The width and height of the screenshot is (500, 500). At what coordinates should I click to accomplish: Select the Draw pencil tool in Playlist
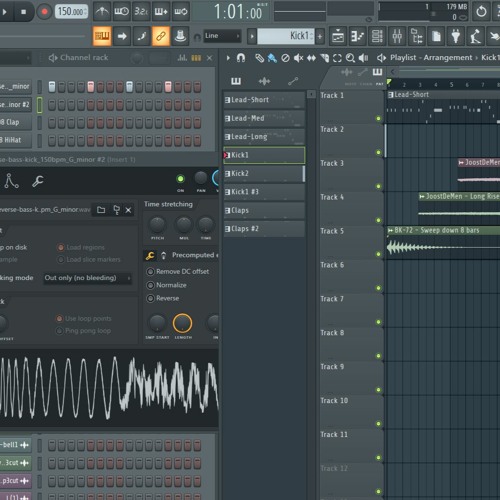coord(259,58)
